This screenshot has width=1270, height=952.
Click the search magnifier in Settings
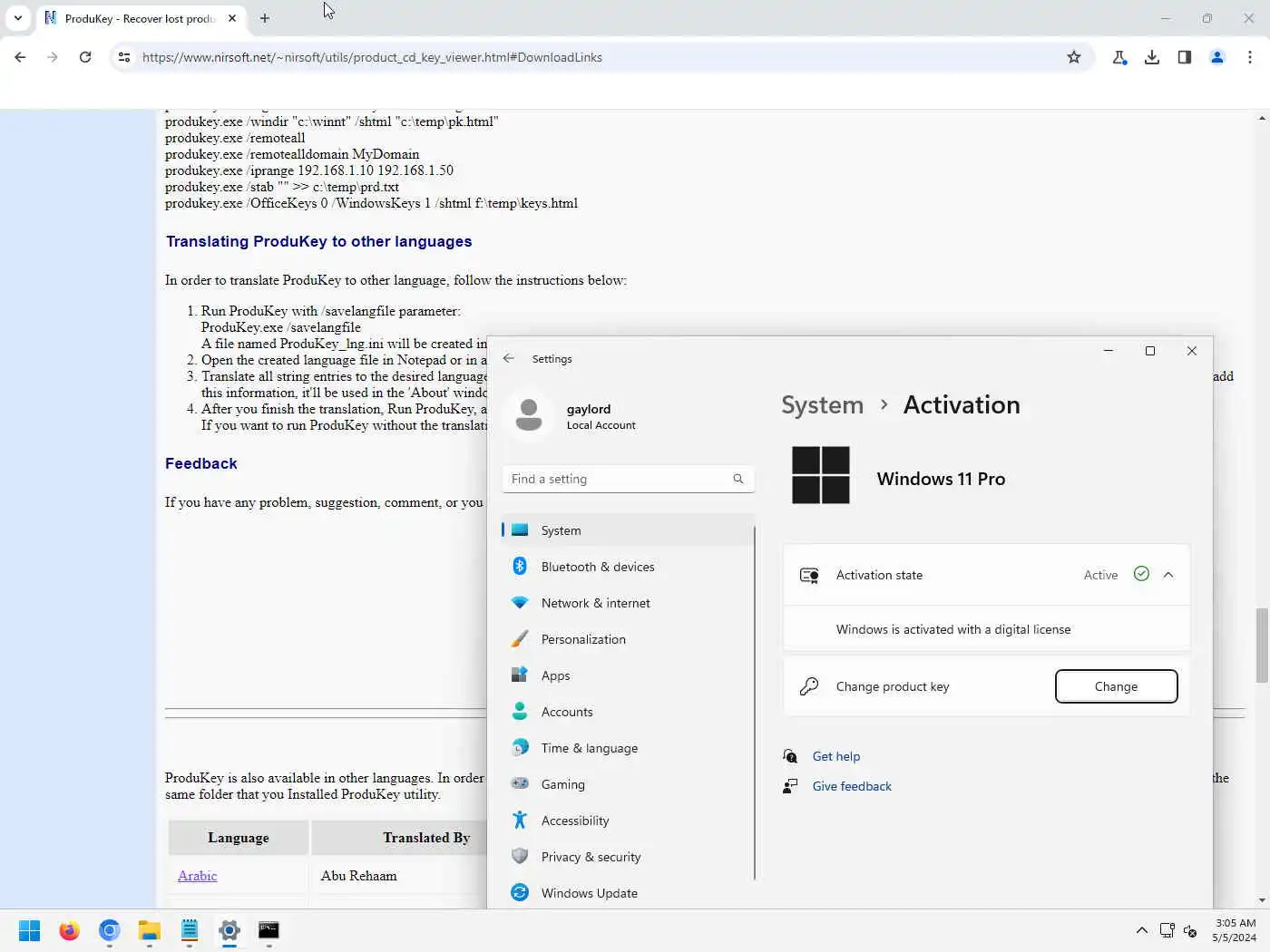738,479
